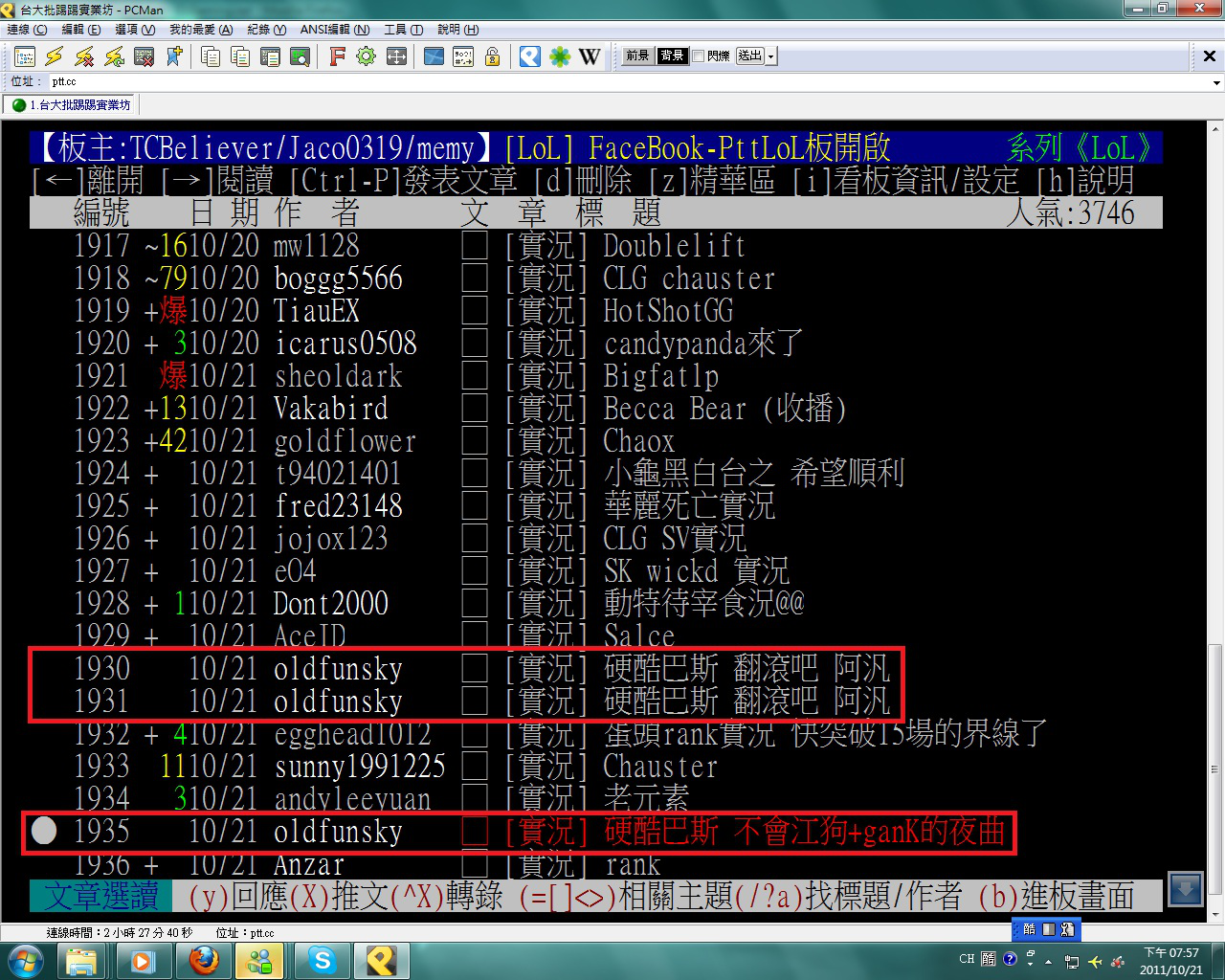1225x980 pixels.
Task: Open the 紀錄(Y) menu
Action: pyautogui.click(x=267, y=30)
